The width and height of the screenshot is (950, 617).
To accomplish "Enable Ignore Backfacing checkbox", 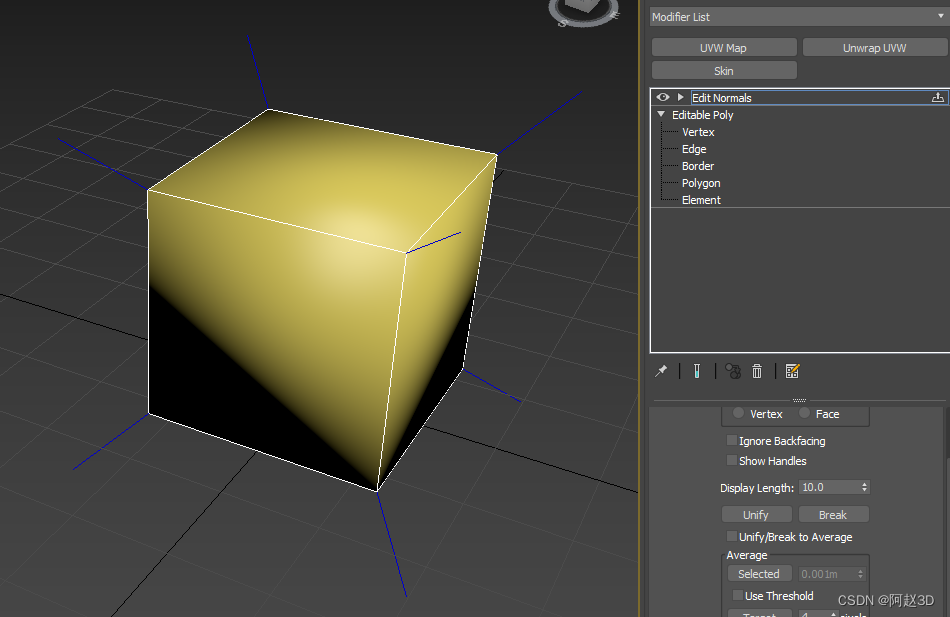I will 732,440.
